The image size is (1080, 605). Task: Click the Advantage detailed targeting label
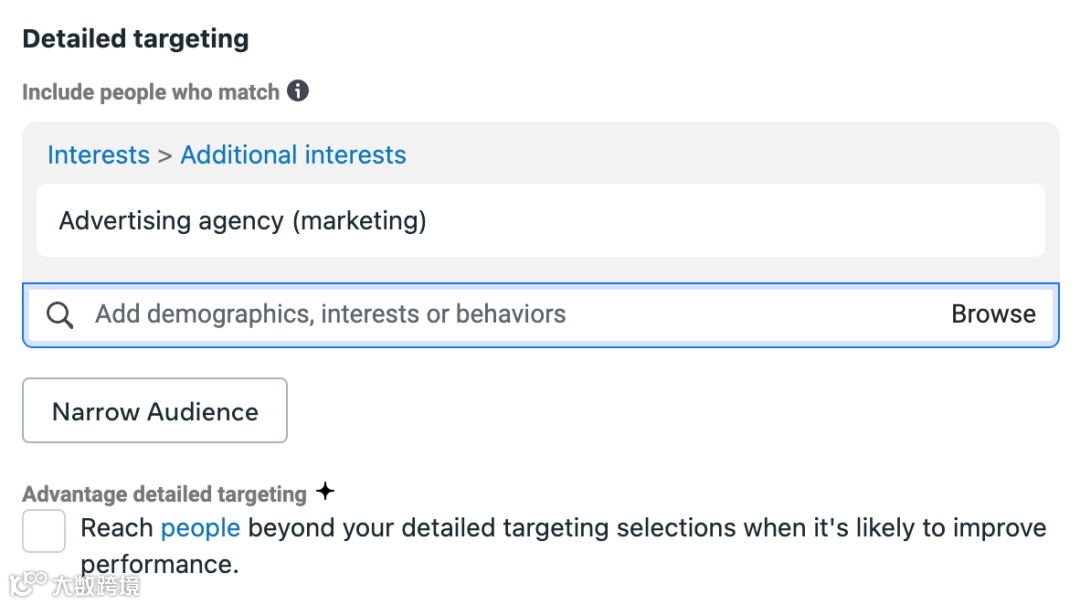164,494
